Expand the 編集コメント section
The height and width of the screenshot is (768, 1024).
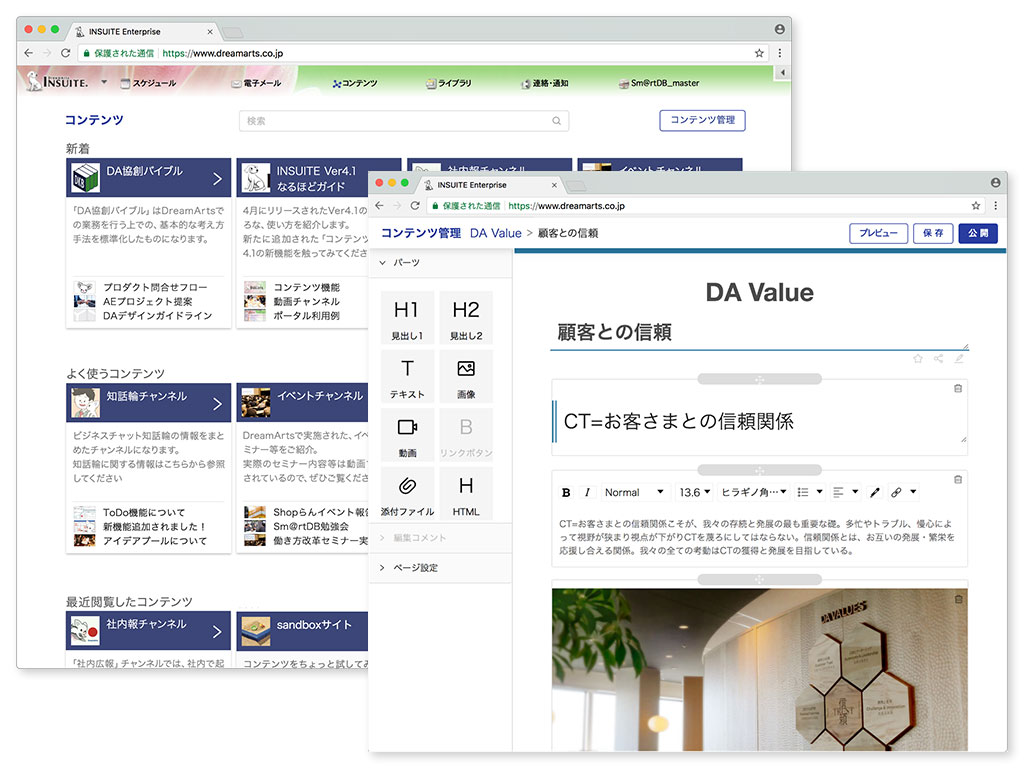[x=441, y=538]
